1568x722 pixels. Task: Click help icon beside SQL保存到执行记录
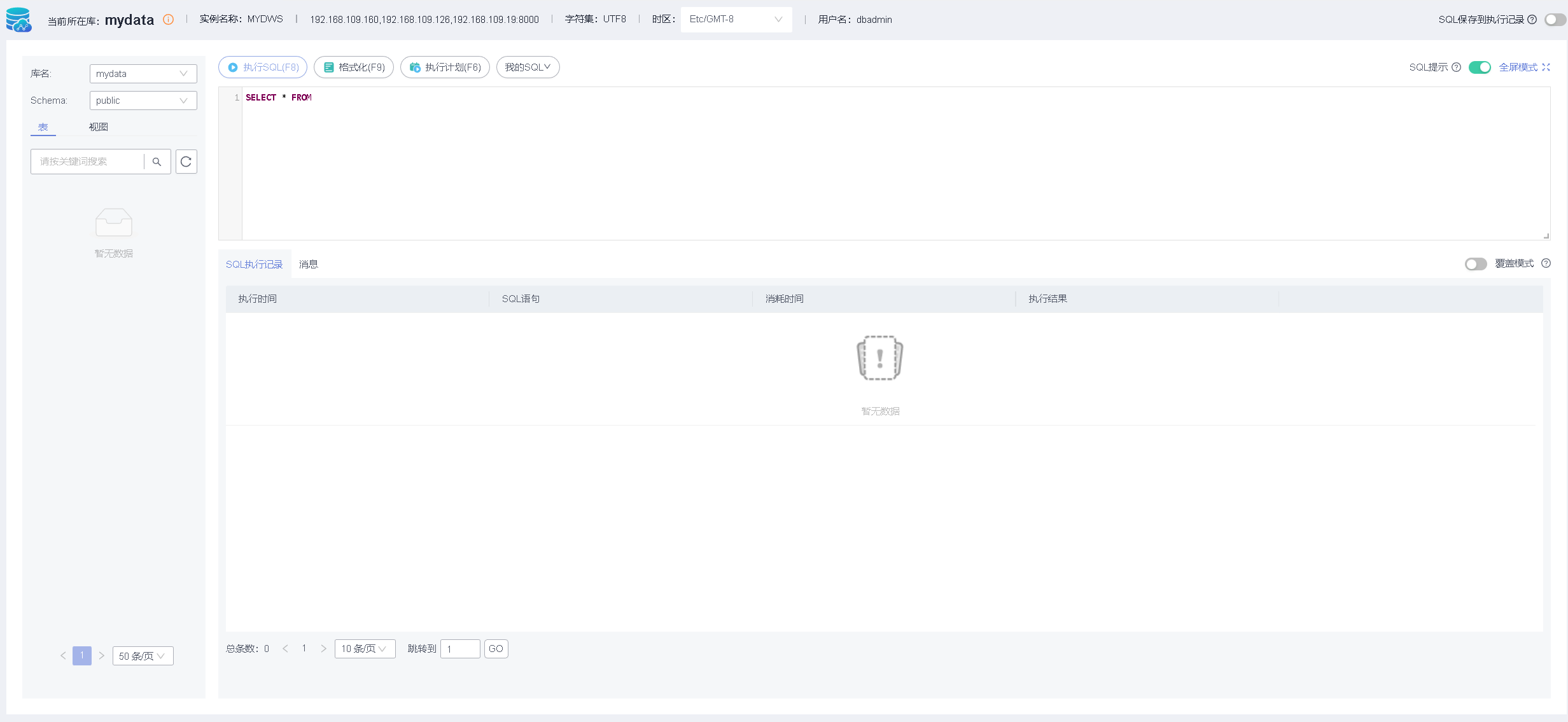[1532, 20]
